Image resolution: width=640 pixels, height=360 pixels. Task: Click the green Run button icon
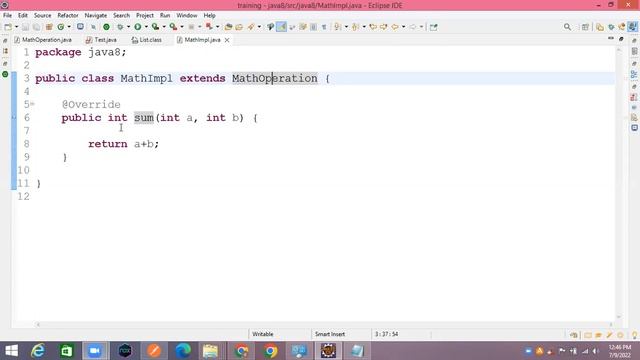(x=138, y=27)
